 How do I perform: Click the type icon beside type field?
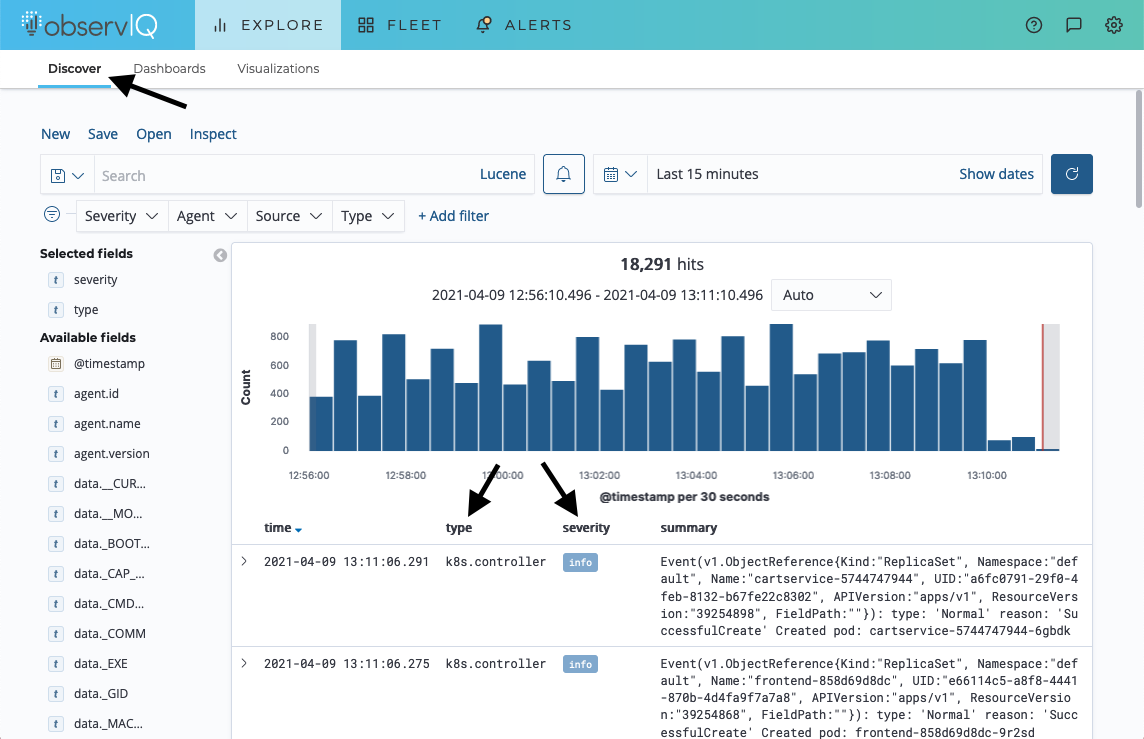click(55, 310)
